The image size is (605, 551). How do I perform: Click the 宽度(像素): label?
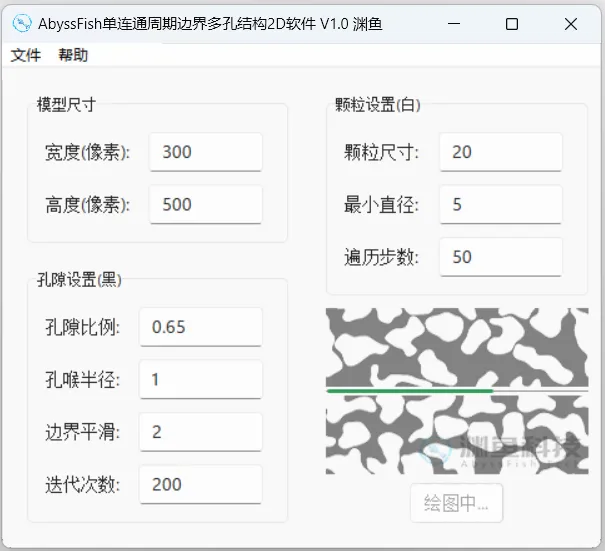coord(88,152)
